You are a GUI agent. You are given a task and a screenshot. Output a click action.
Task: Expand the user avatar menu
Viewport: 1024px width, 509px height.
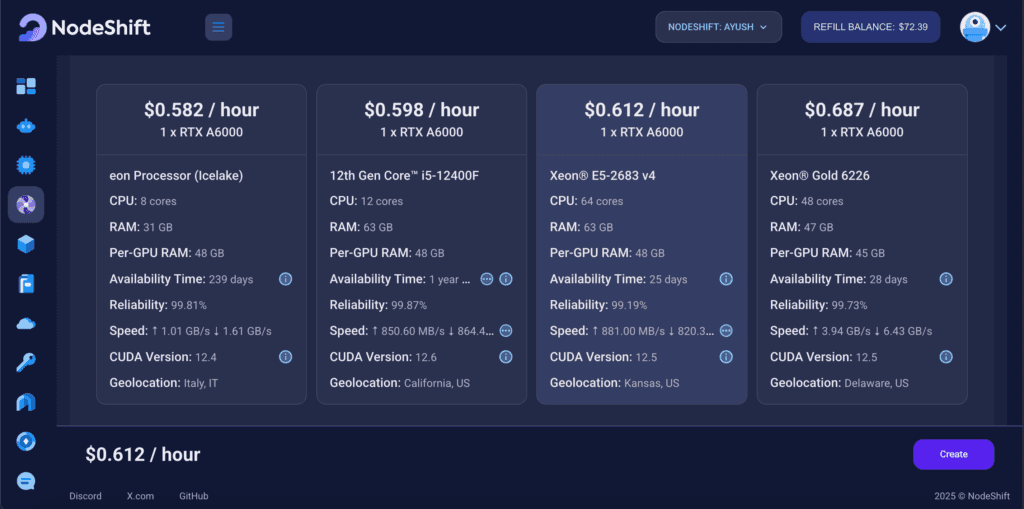(x=984, y=27)
